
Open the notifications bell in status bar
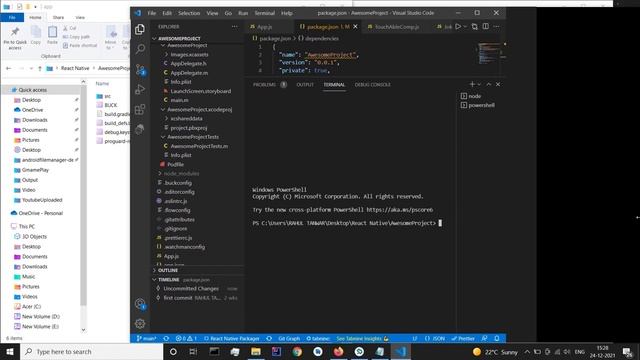click(x=497, y=338)
